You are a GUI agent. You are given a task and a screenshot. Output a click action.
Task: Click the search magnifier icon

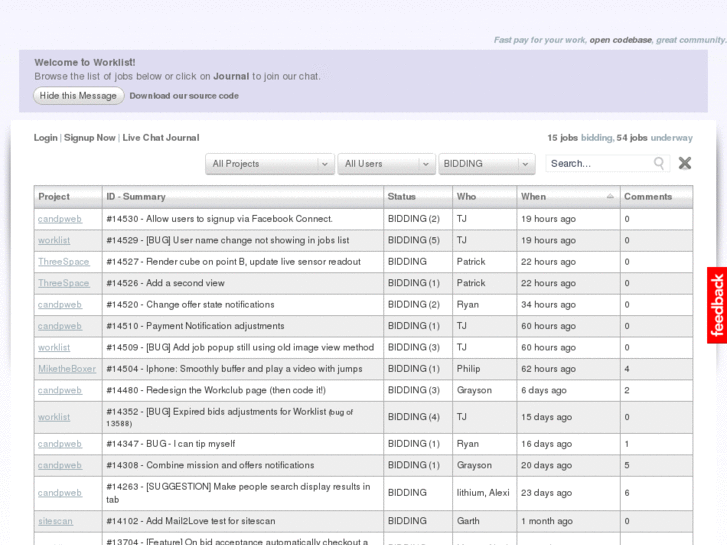[659, 164]
